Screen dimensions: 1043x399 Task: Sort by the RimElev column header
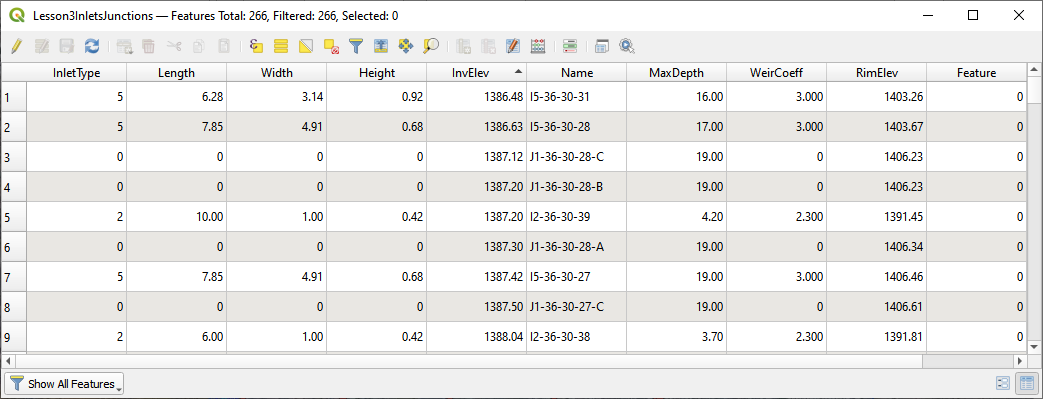877,72
